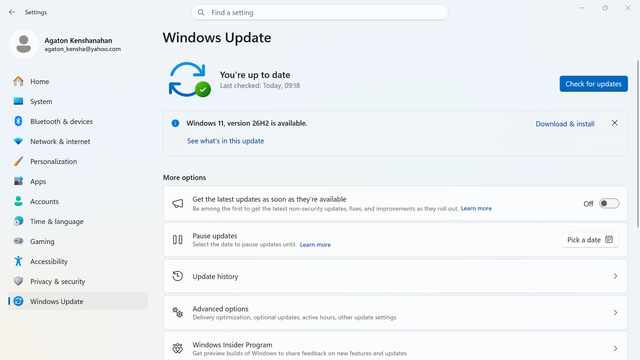This screenshot has width=640, height=360.
Task: Click Check for updates button
Action: 593,84
